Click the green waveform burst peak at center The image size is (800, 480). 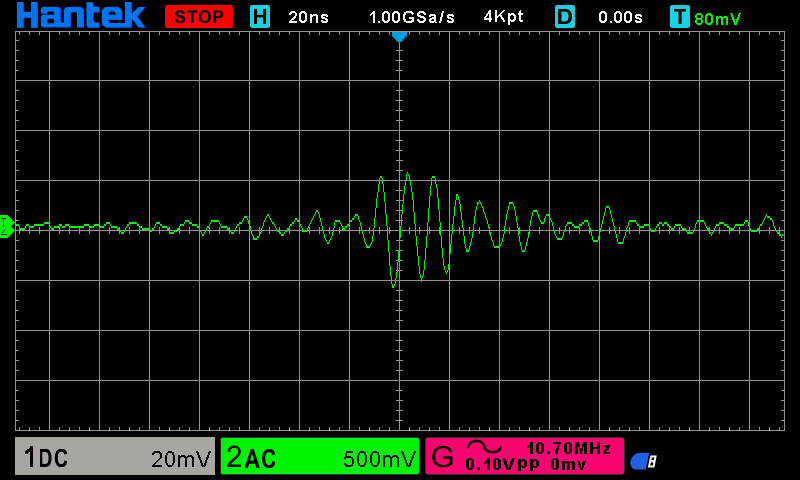tap(408, 176)
